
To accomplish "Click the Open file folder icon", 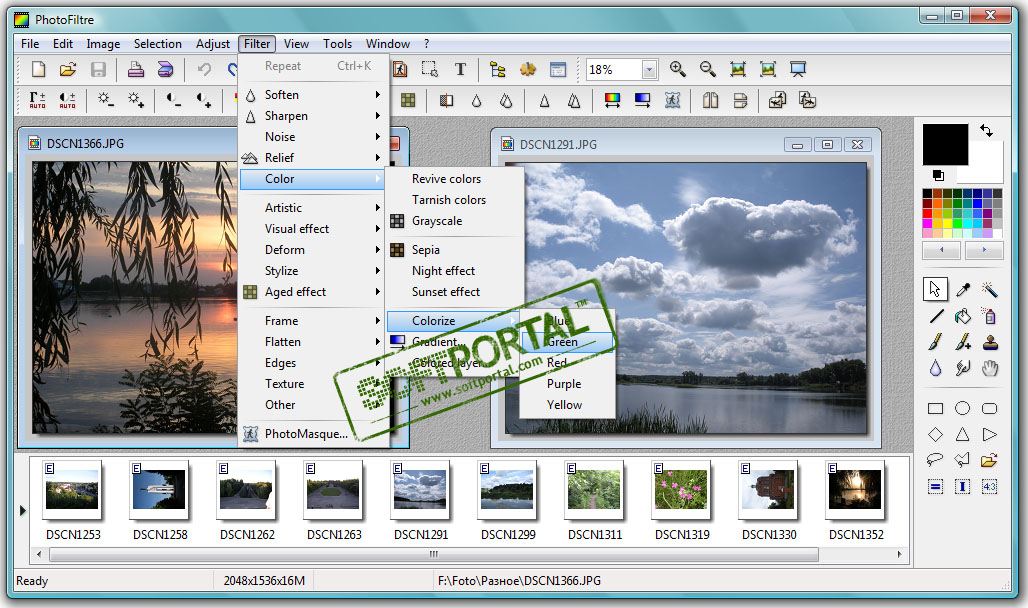I will pyautogui.click(x=68, y=70).
